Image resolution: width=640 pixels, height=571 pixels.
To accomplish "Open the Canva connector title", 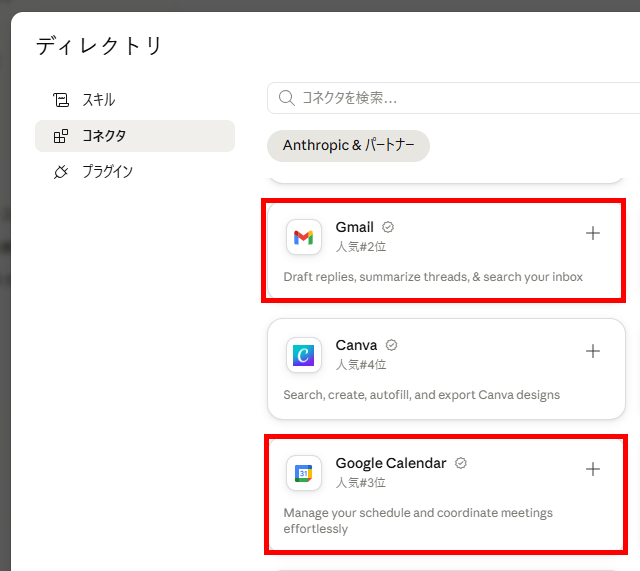I will coord(356,345).
